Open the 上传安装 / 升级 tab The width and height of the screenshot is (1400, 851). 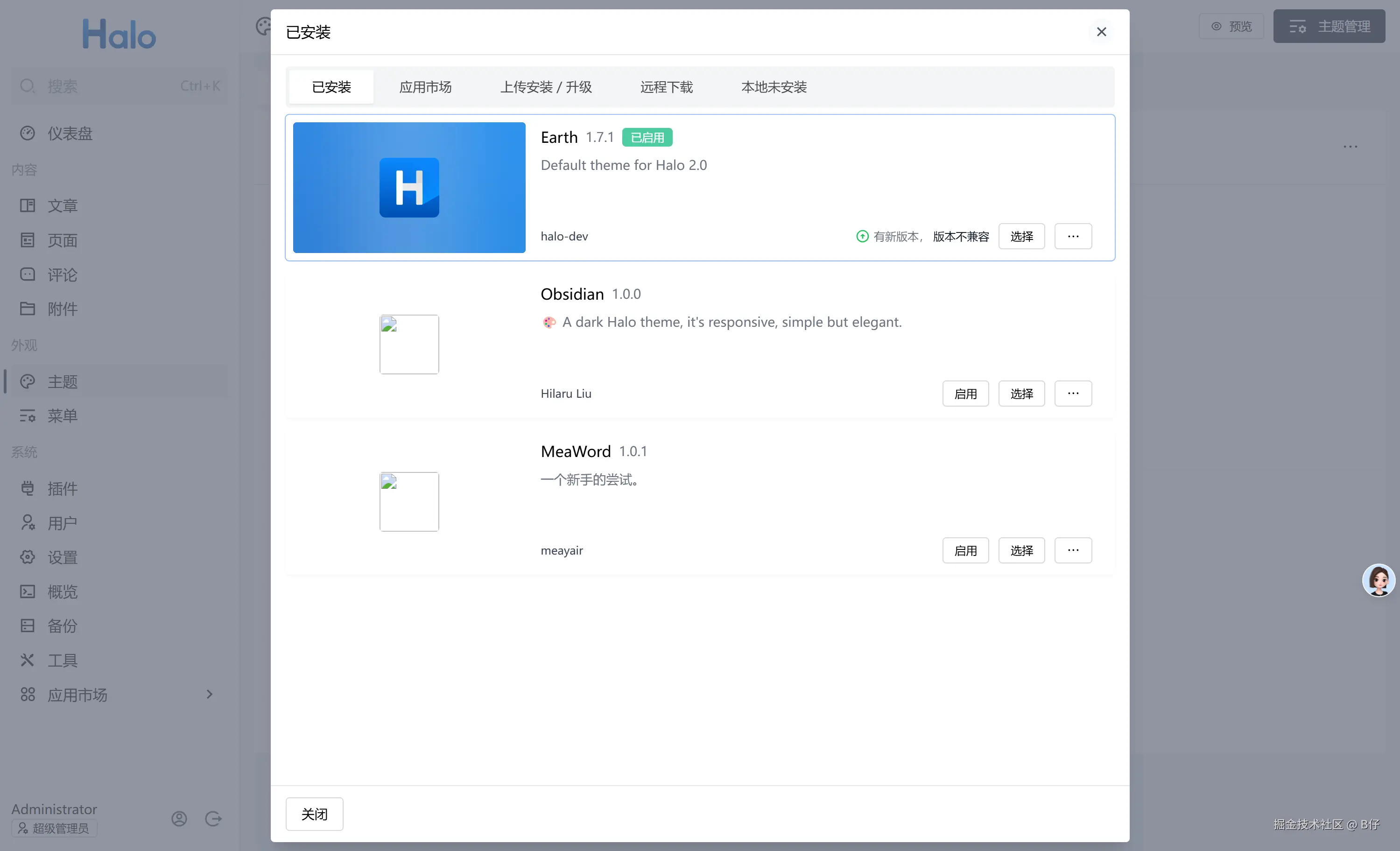[x=545, y=87]
